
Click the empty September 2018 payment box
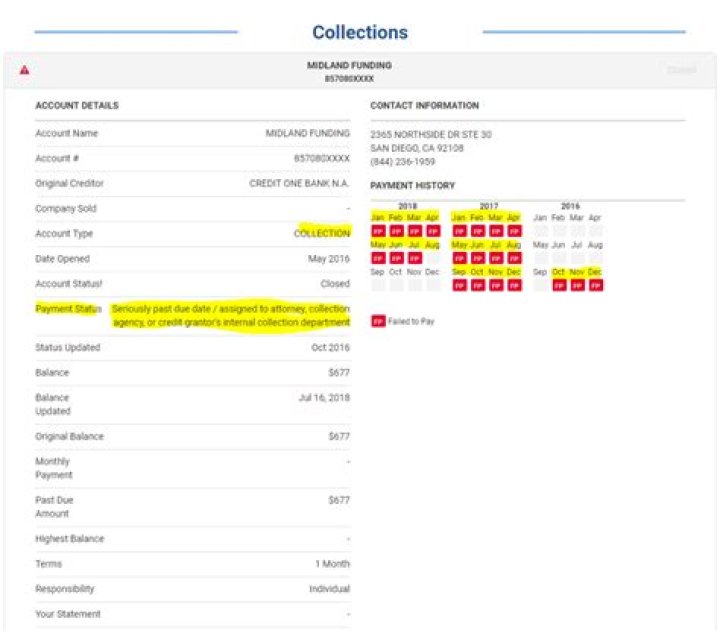point(378,285)
